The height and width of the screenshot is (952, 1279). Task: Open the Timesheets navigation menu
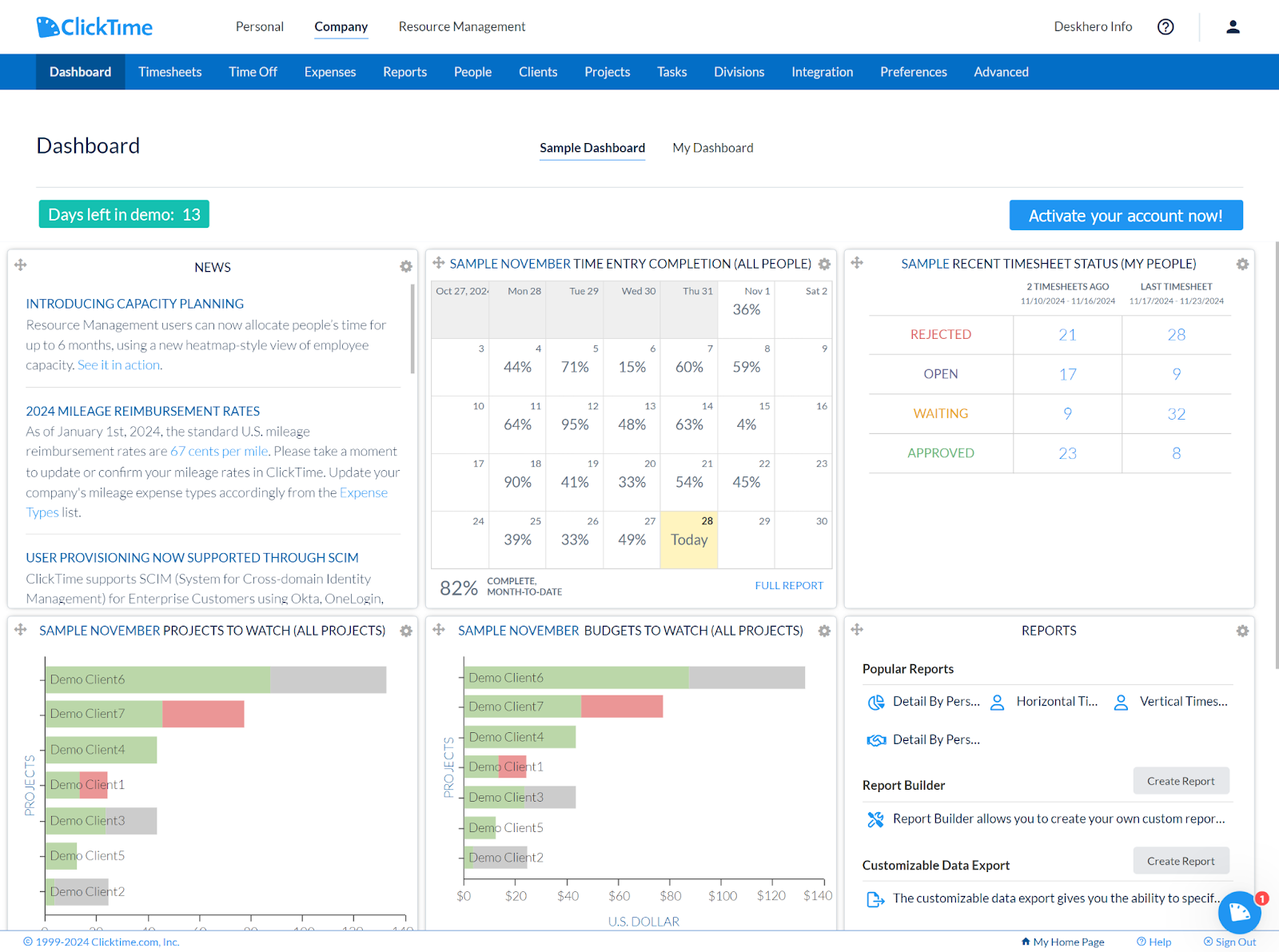(169, 71)
